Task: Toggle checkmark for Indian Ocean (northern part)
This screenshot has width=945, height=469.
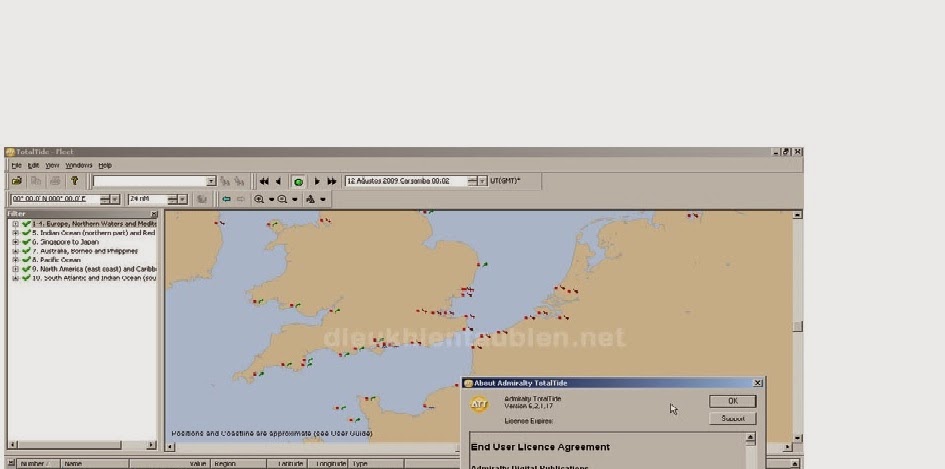Action: click(x=26, y=233)
